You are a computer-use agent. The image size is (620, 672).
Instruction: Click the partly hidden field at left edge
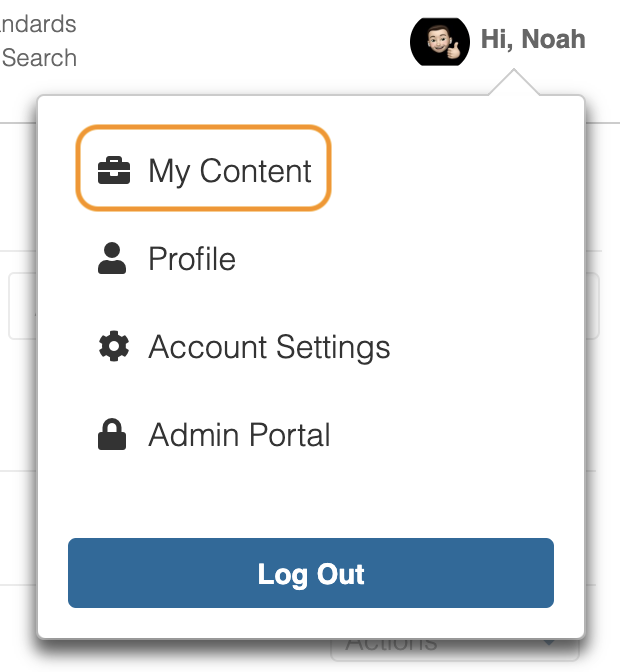click(22, 306)
